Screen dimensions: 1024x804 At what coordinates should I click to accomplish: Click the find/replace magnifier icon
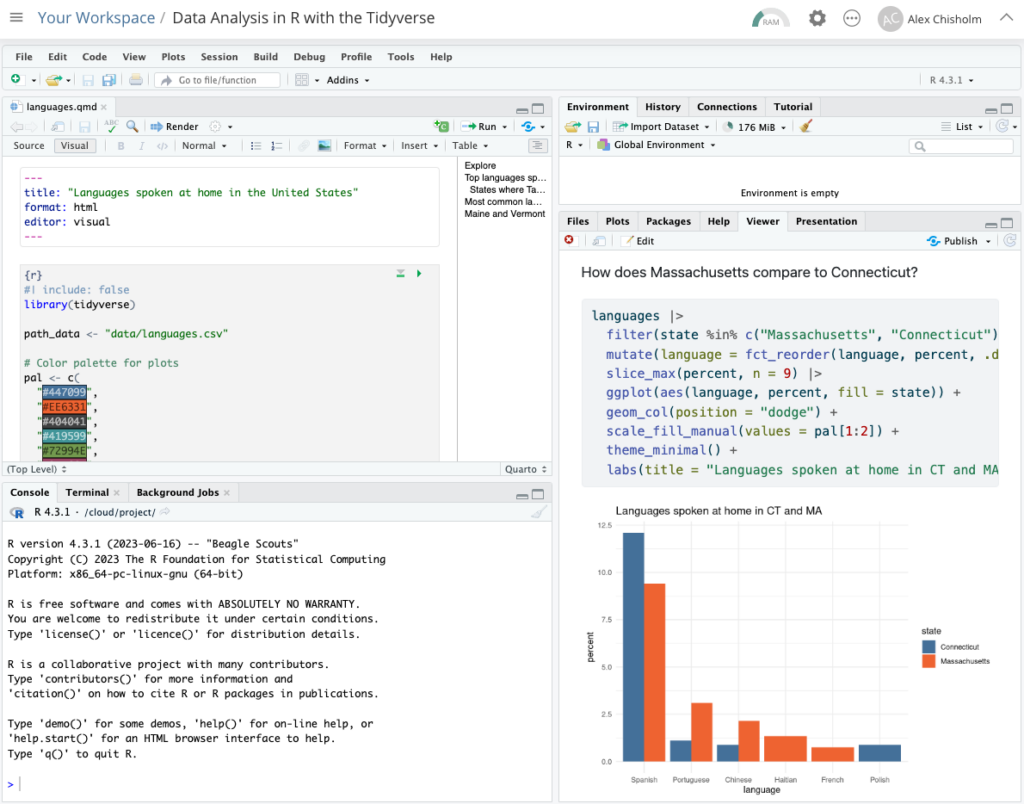click(x=132, y=127)
